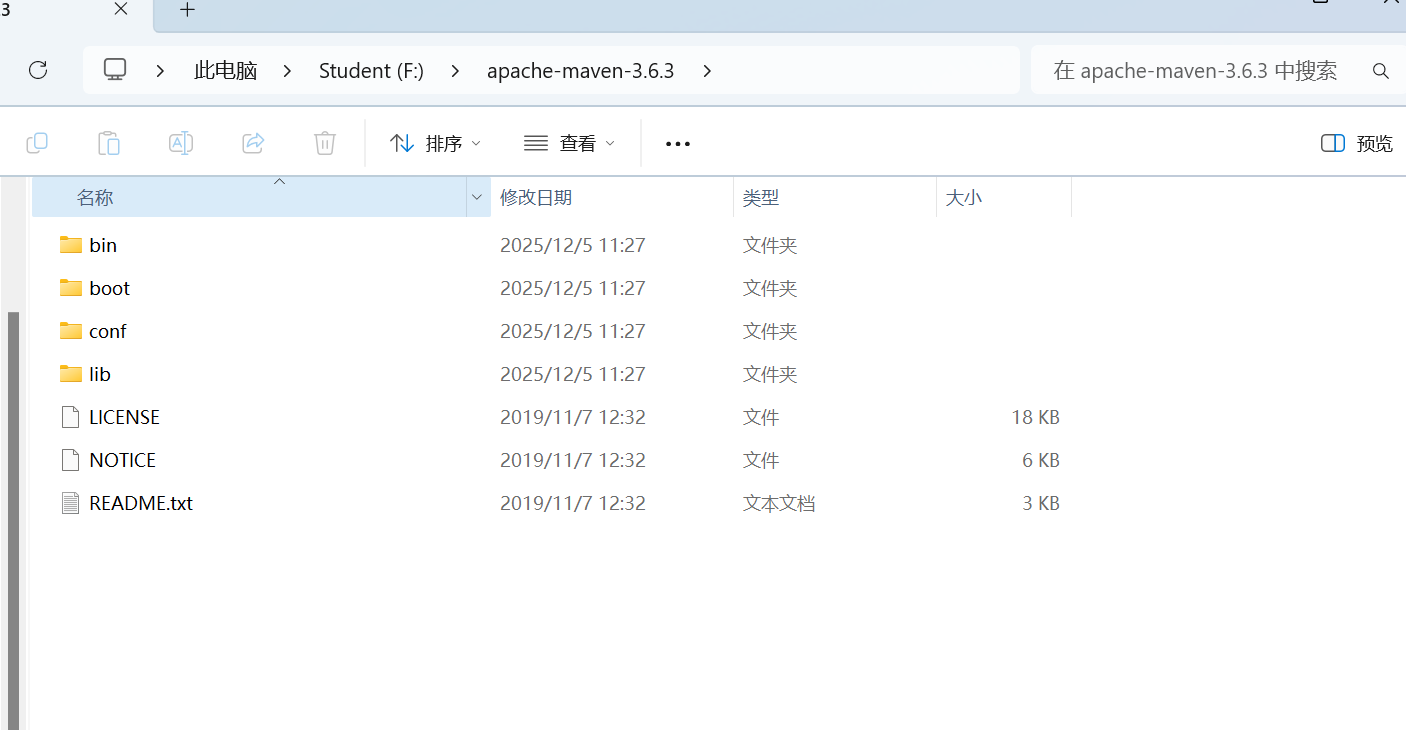The width and height of the screenshot is (1406, 730).
Task: Sort by modified date column header
Action: (x=536, y=198)
